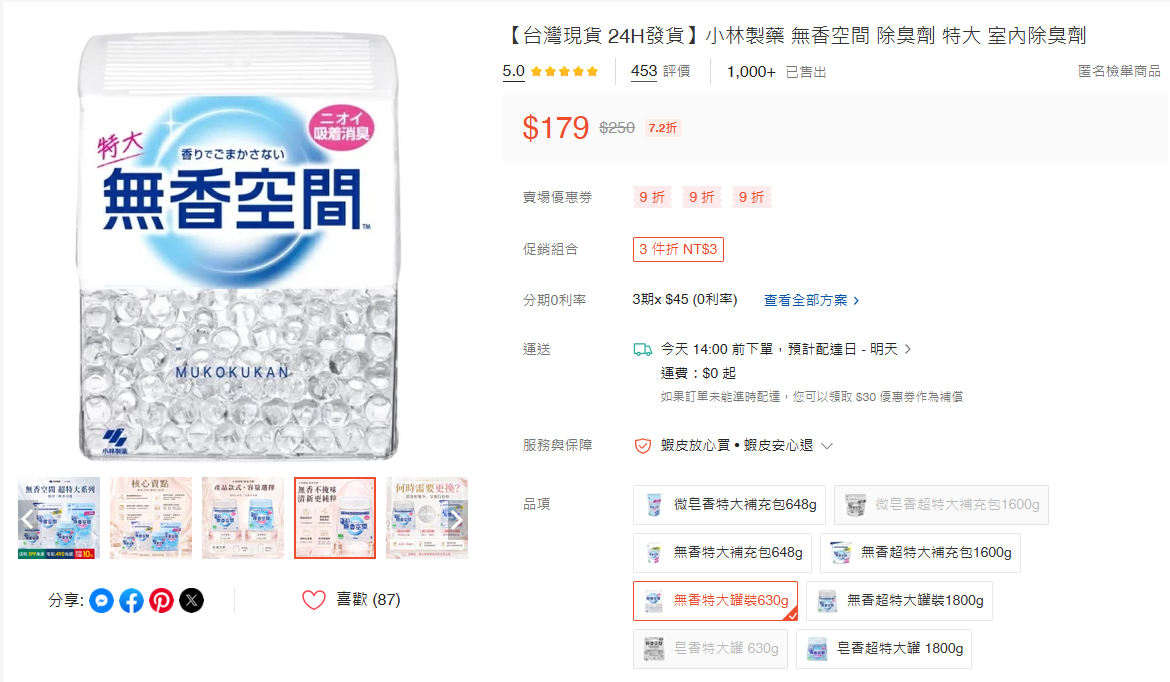Click the heart icon to like product
The height and width of the screenshot is (682, 1170).
(x=314, y=600)
